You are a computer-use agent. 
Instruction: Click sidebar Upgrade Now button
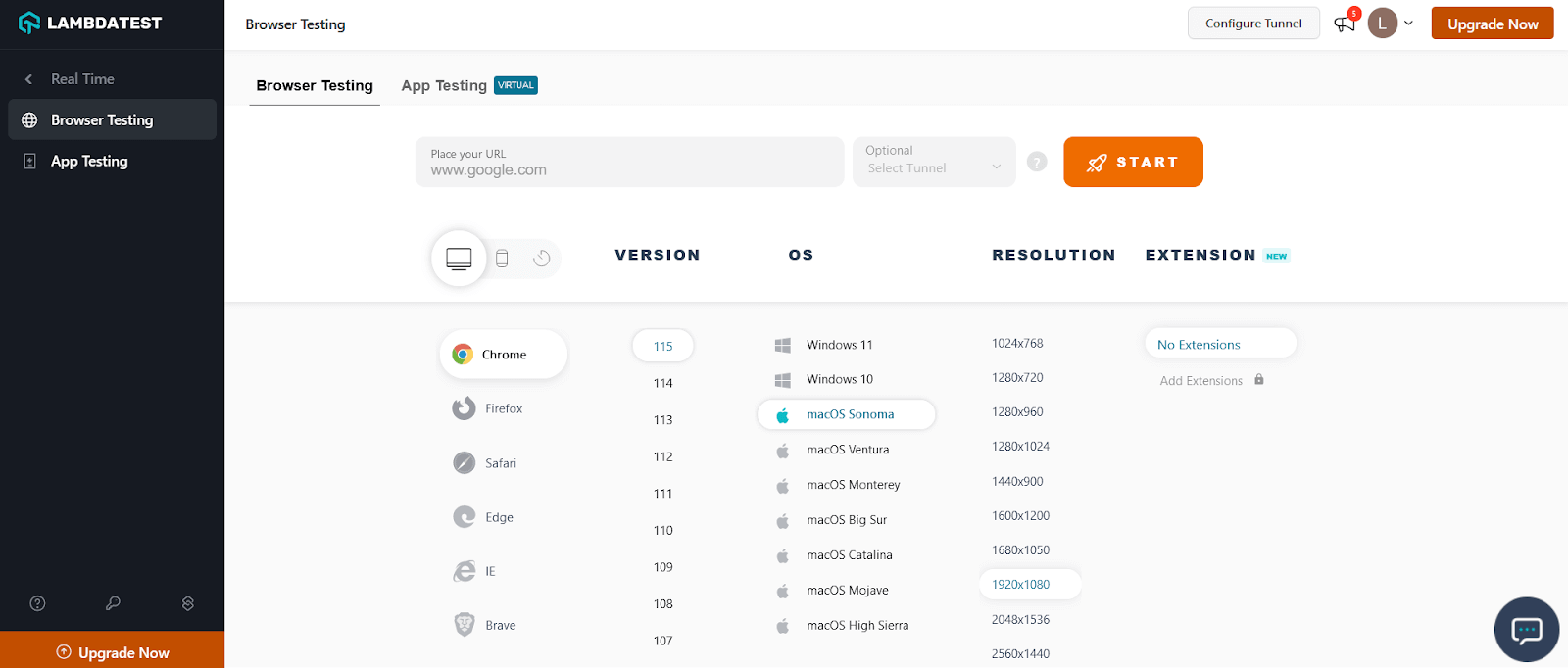click(112, 652)
